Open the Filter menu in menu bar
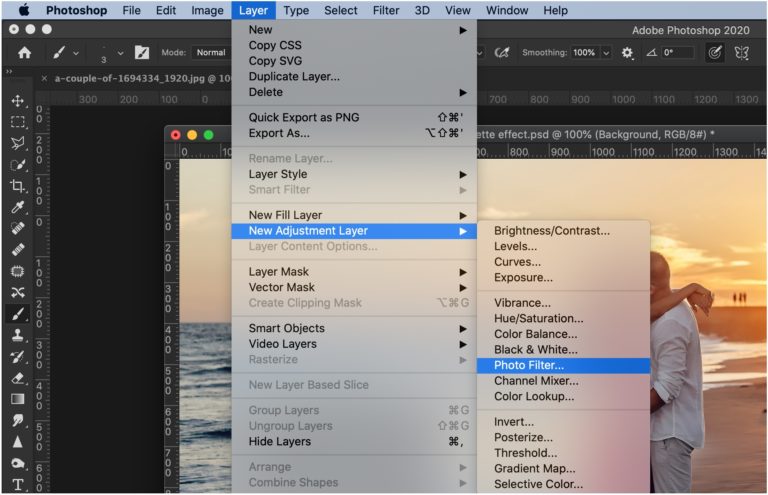This screenshot has width=768, height=495. pyautogui.click(x=386, y=10)
